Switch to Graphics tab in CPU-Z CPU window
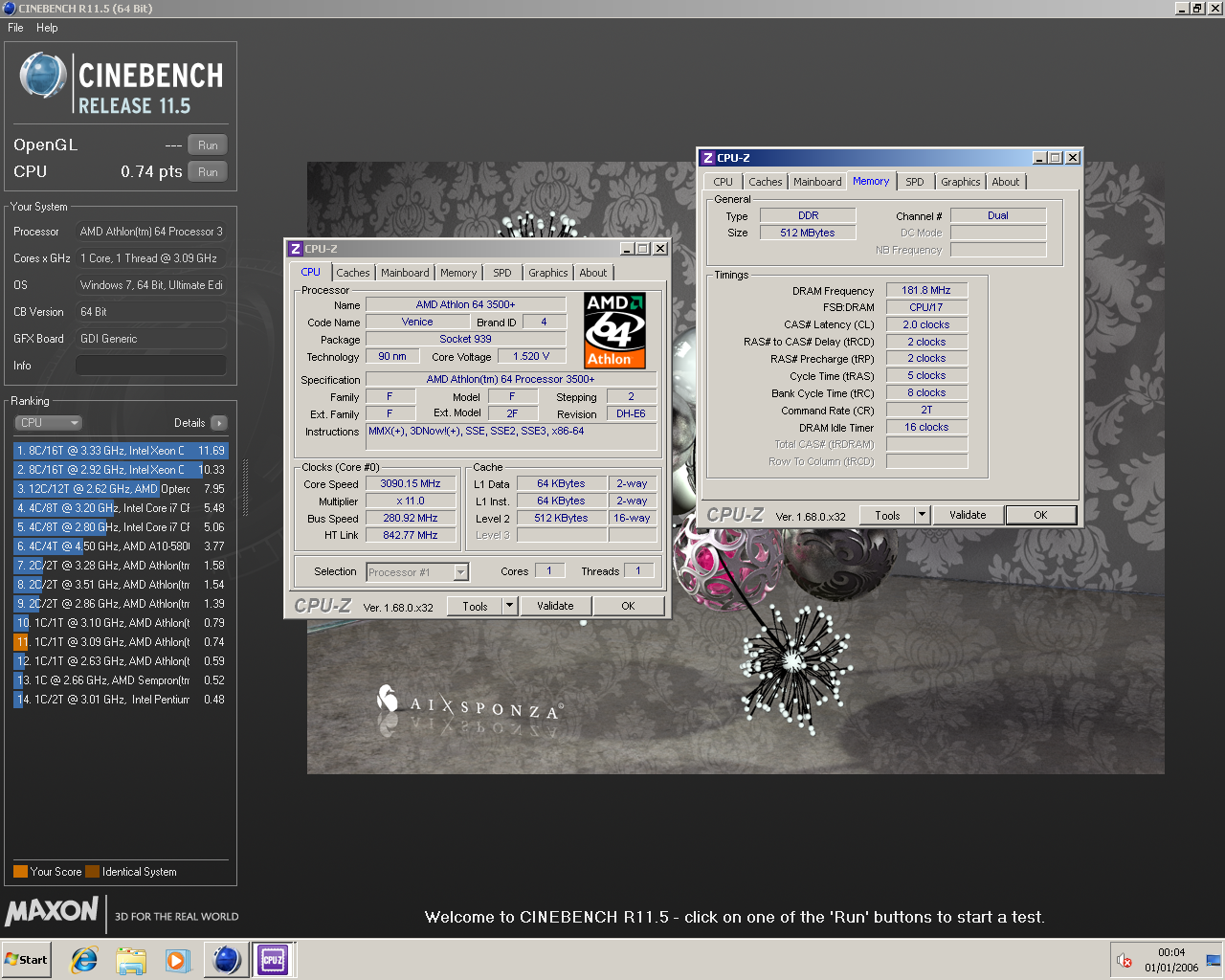This screenshot has width=1225, height=980. click(548, 273)
